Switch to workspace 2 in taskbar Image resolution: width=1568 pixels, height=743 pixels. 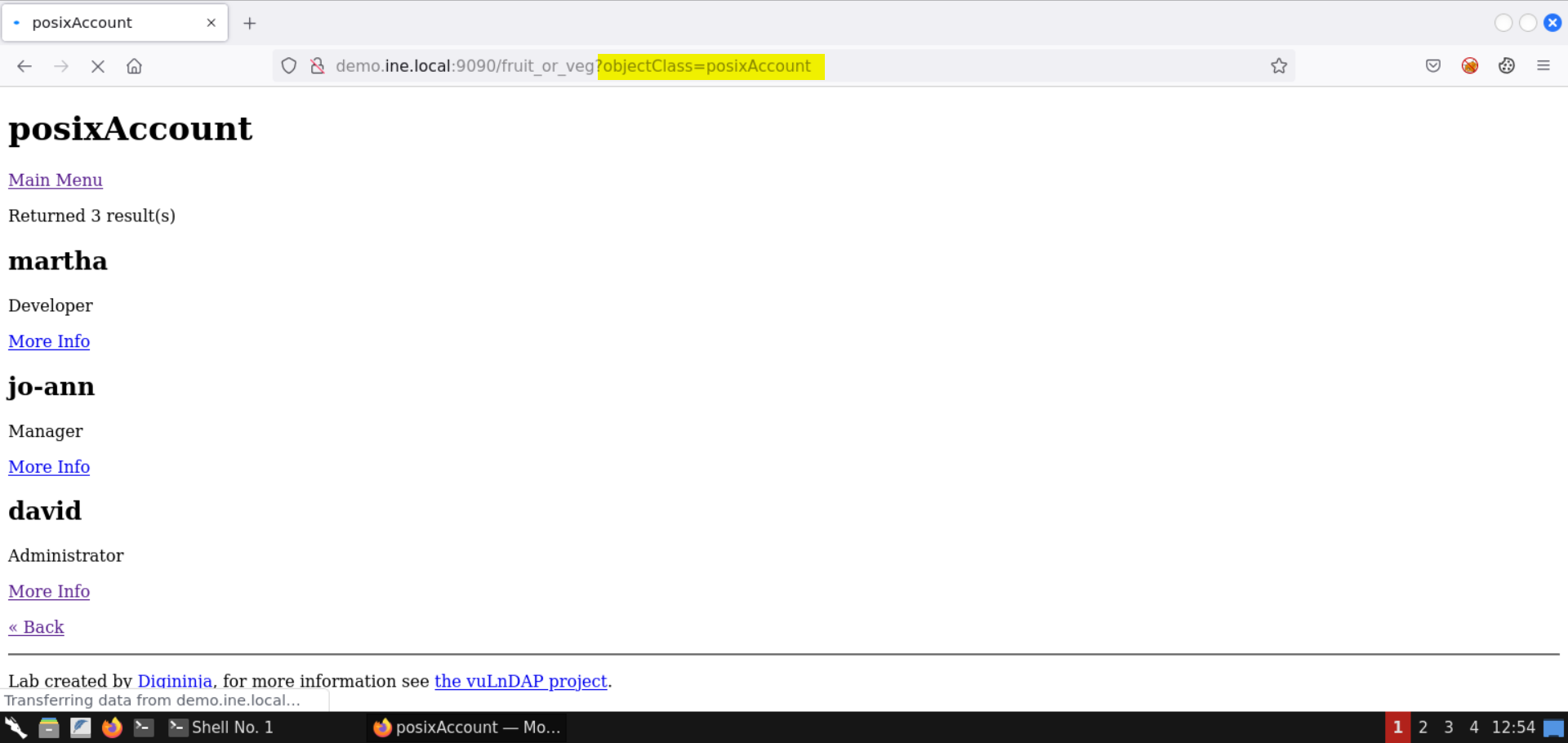click(1423, 727)
